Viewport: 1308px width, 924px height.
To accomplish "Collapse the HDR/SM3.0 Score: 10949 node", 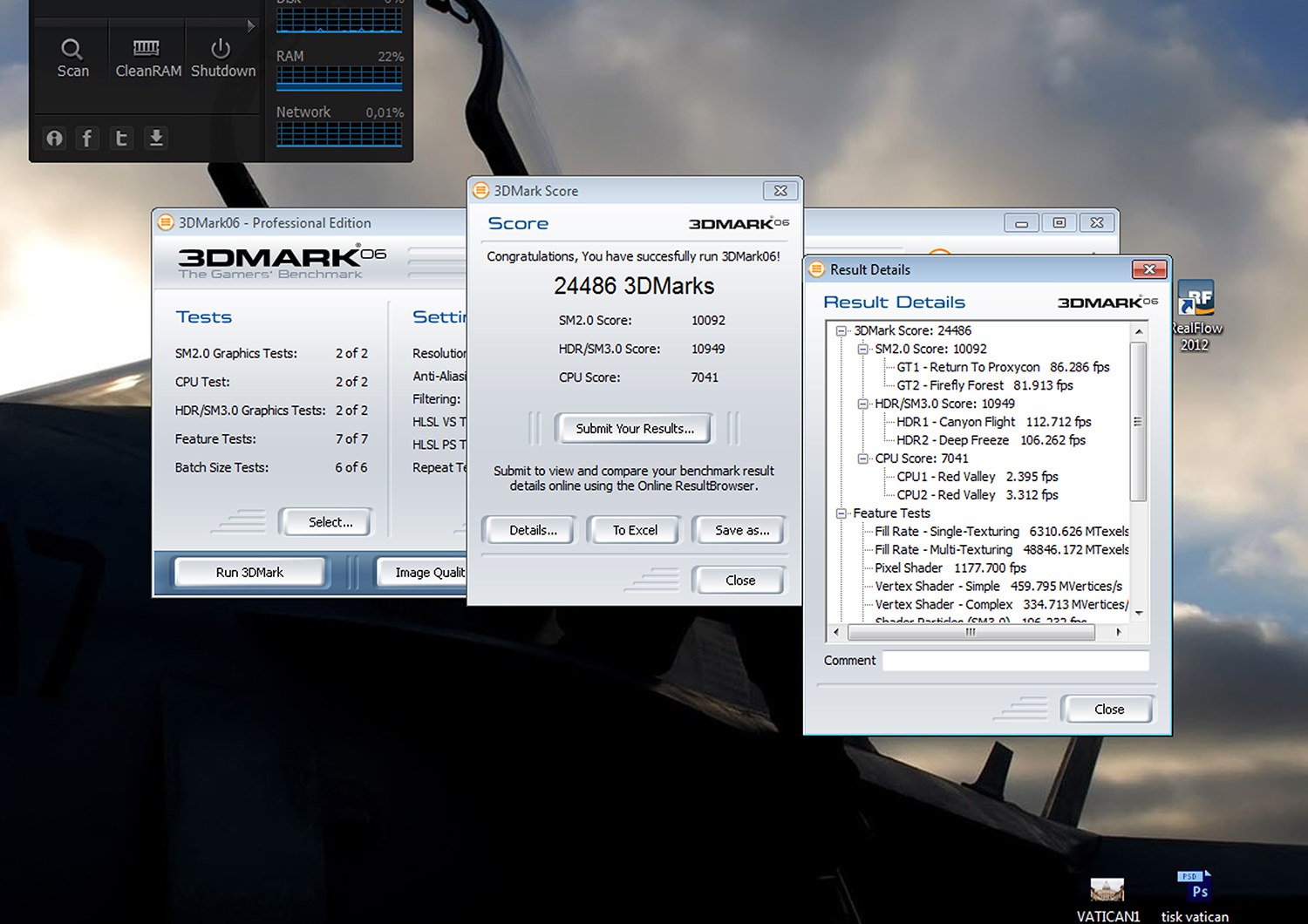I will tap(863, 404).
